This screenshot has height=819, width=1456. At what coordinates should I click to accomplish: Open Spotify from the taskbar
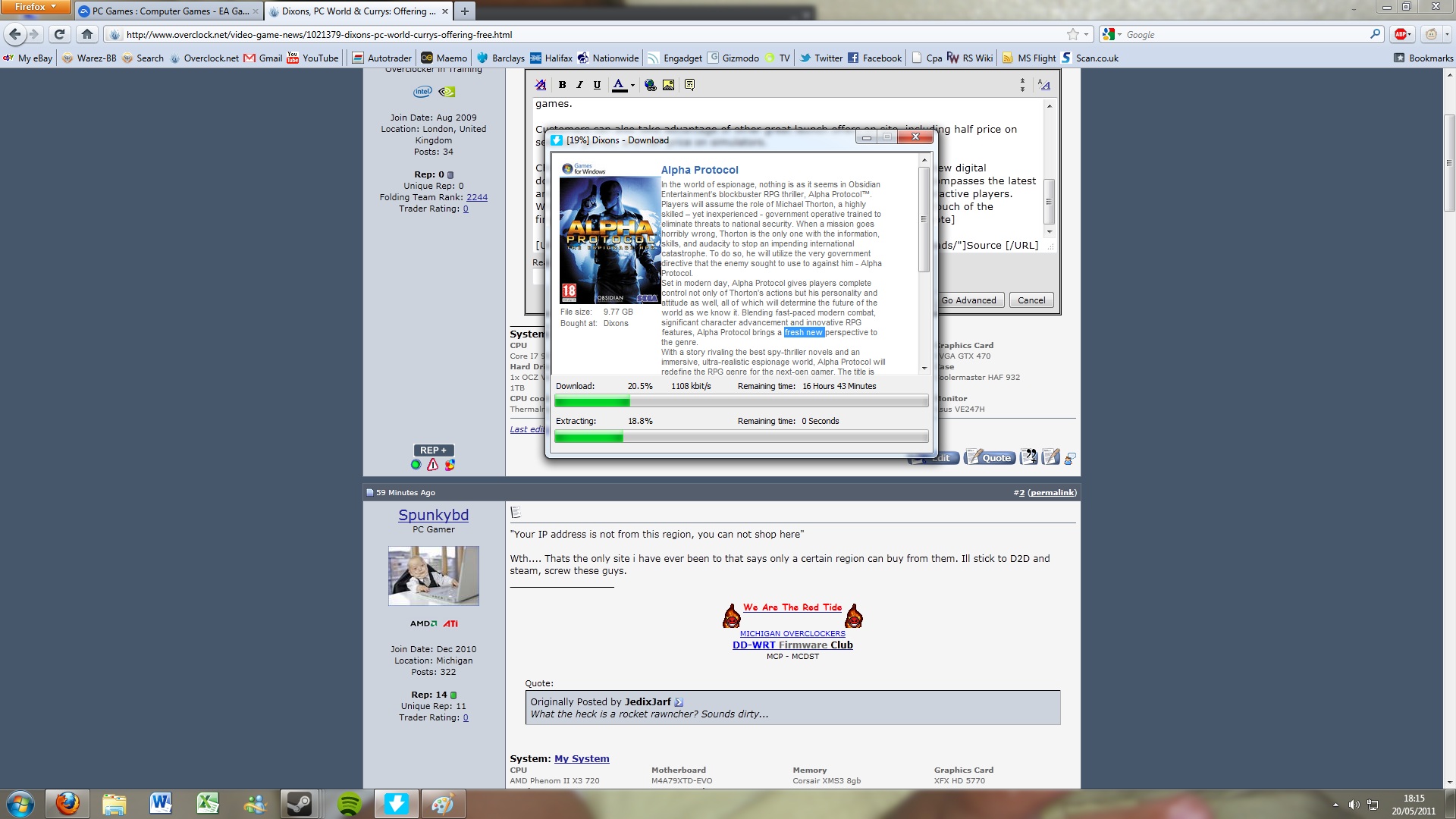pos(348,804)
